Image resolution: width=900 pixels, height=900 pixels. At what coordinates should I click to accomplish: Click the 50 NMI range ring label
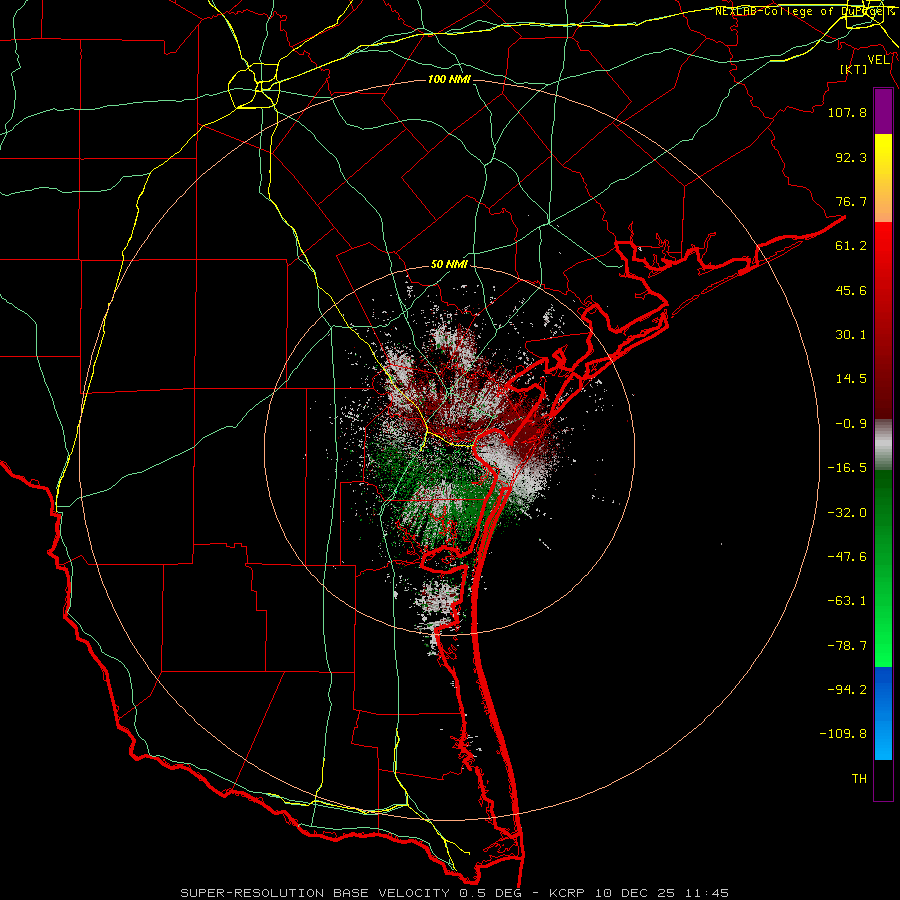pyautogui.click(x=449, y=265)
